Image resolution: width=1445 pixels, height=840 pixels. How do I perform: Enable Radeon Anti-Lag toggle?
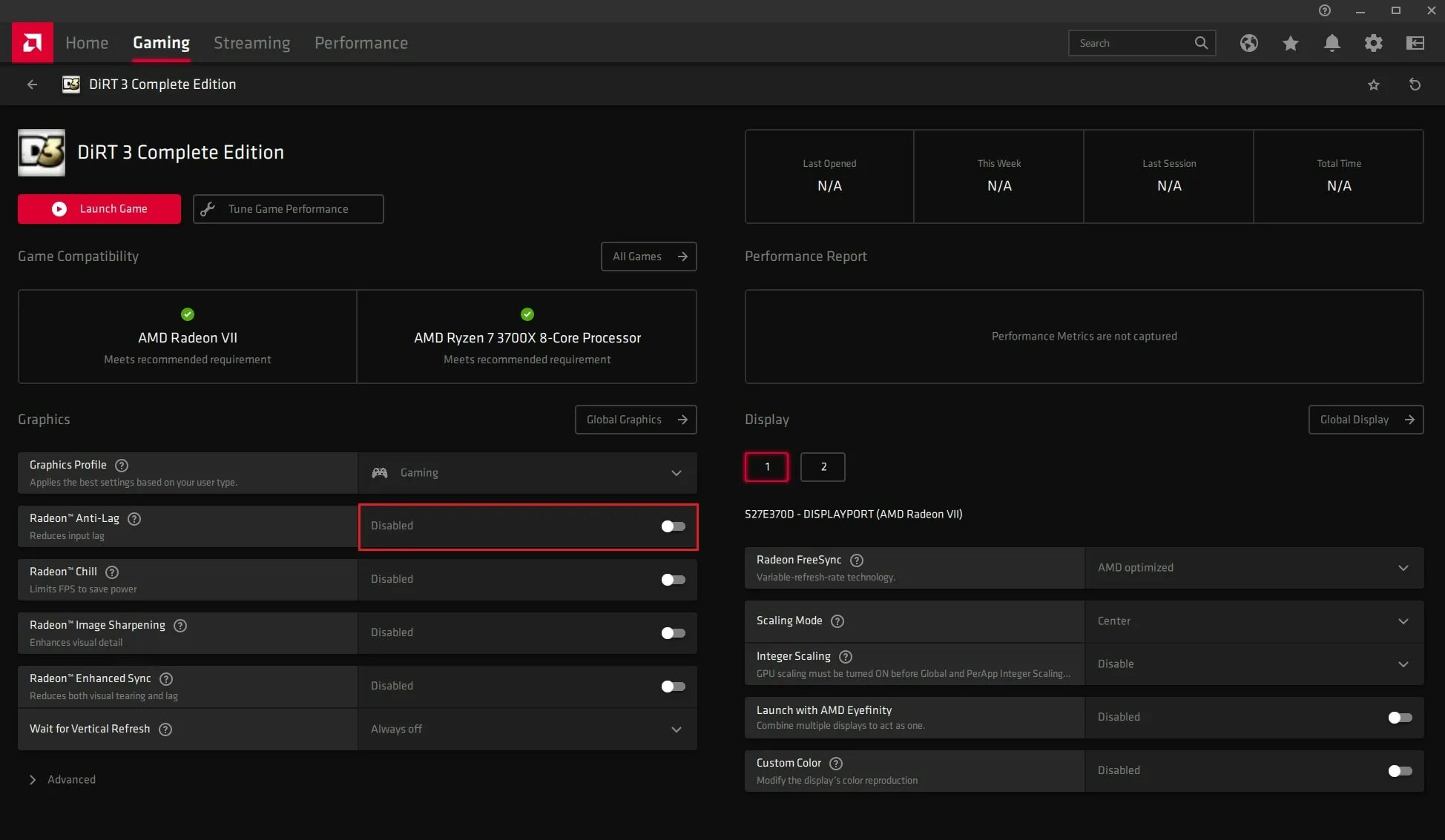(x=673, y=526)
